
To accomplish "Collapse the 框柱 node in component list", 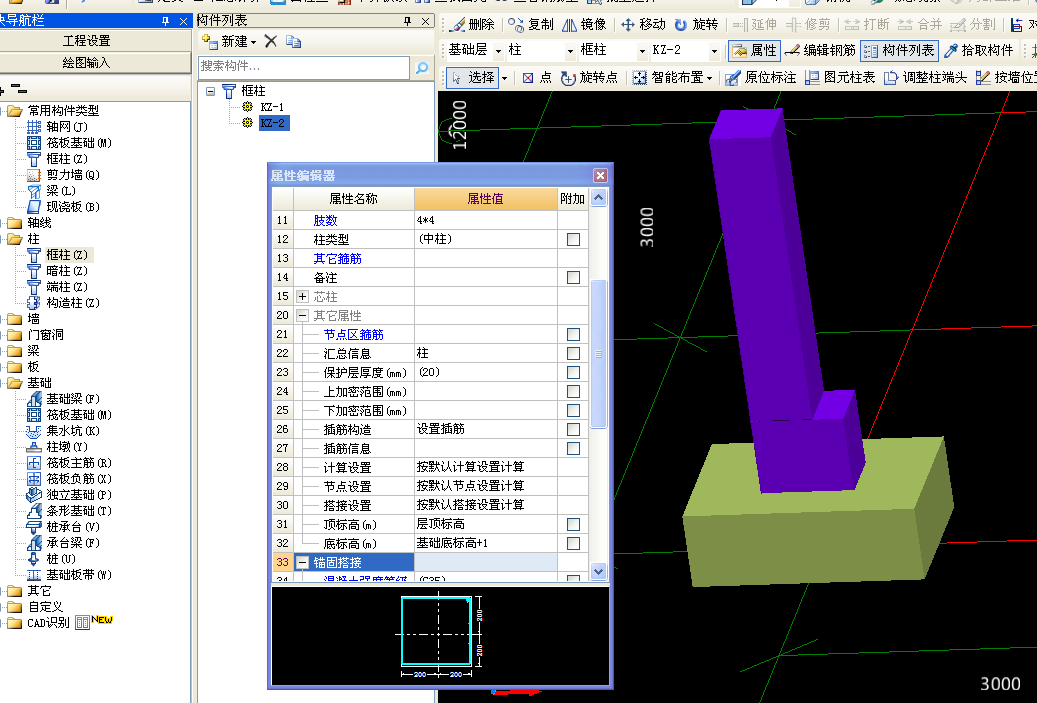I will pyautogui.click(x=210, y=91).
